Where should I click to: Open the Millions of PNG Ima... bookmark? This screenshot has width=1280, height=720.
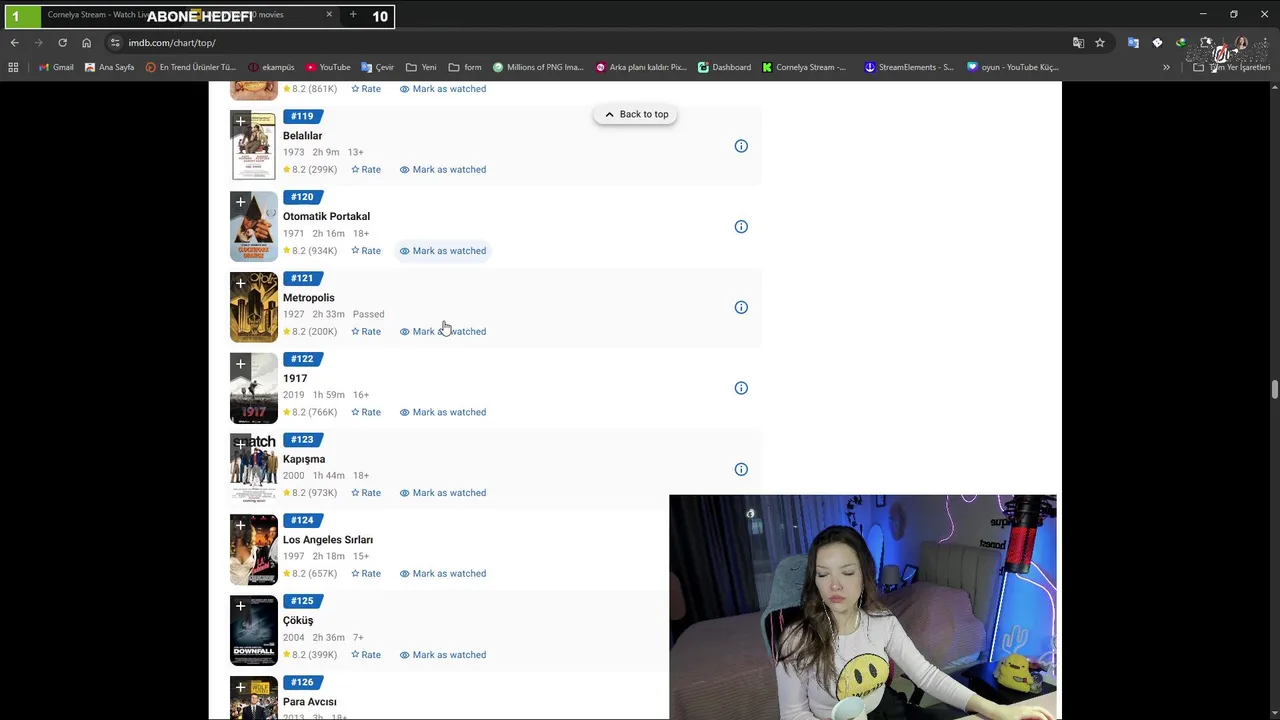(x=538, y=67)
